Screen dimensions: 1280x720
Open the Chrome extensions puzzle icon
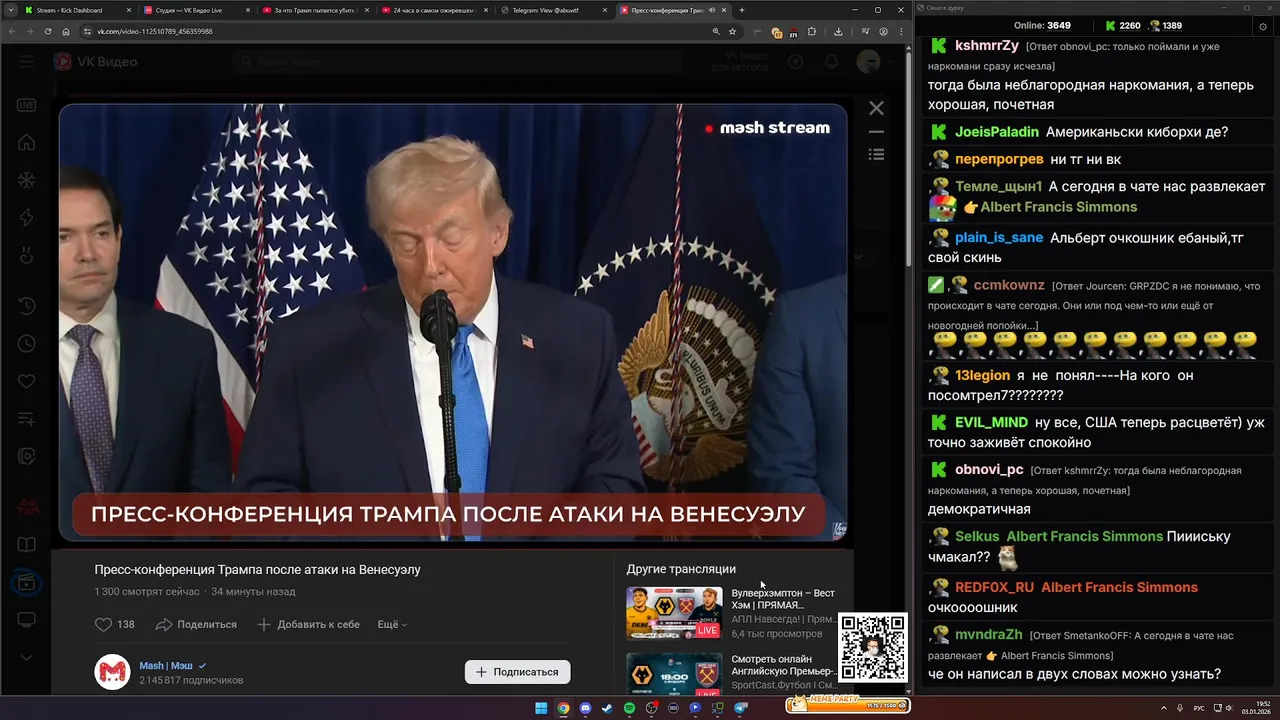(812, 31)
